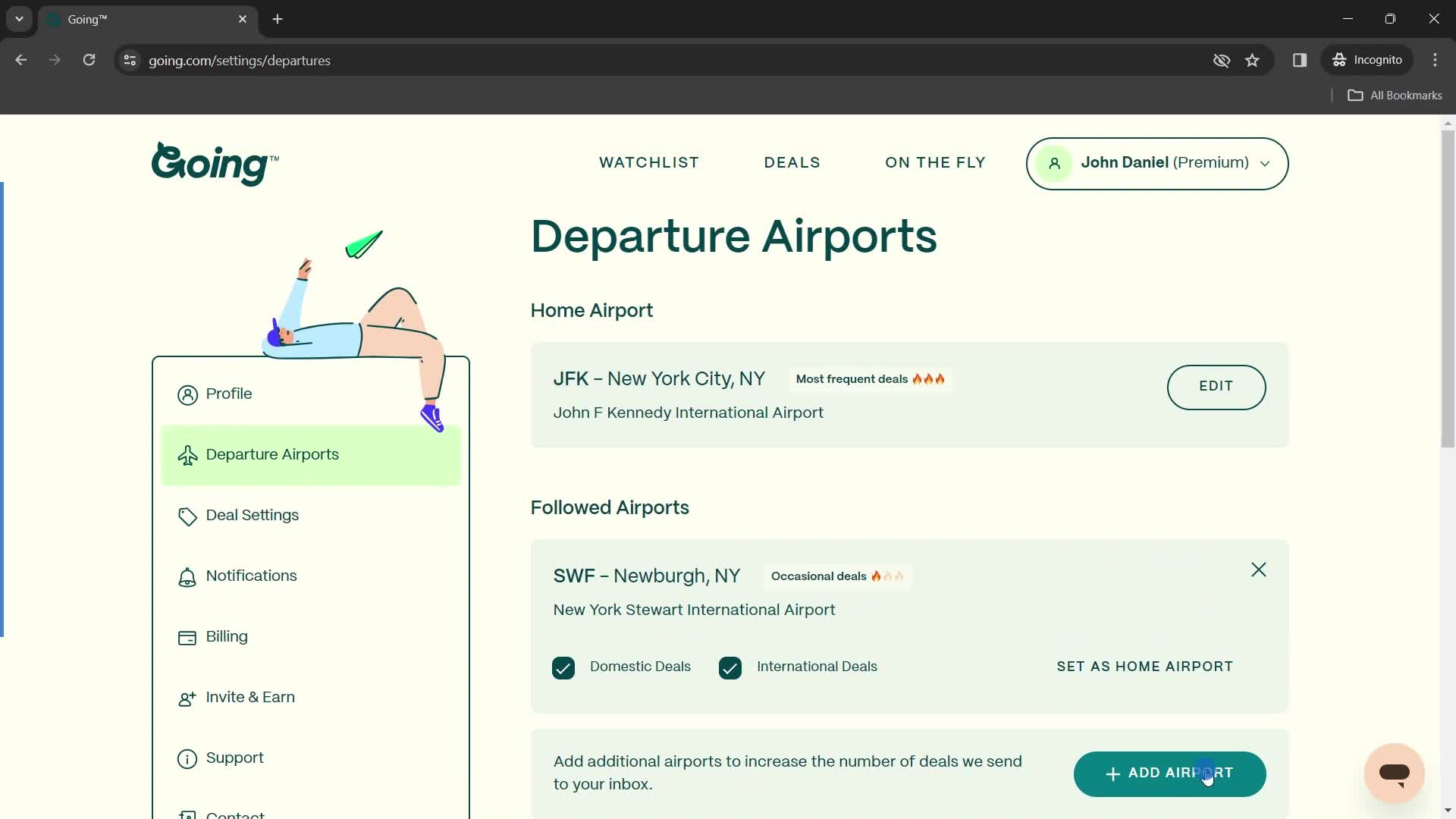
Task: Uncheck International Deals checkbox
Action: coord(730,668)
